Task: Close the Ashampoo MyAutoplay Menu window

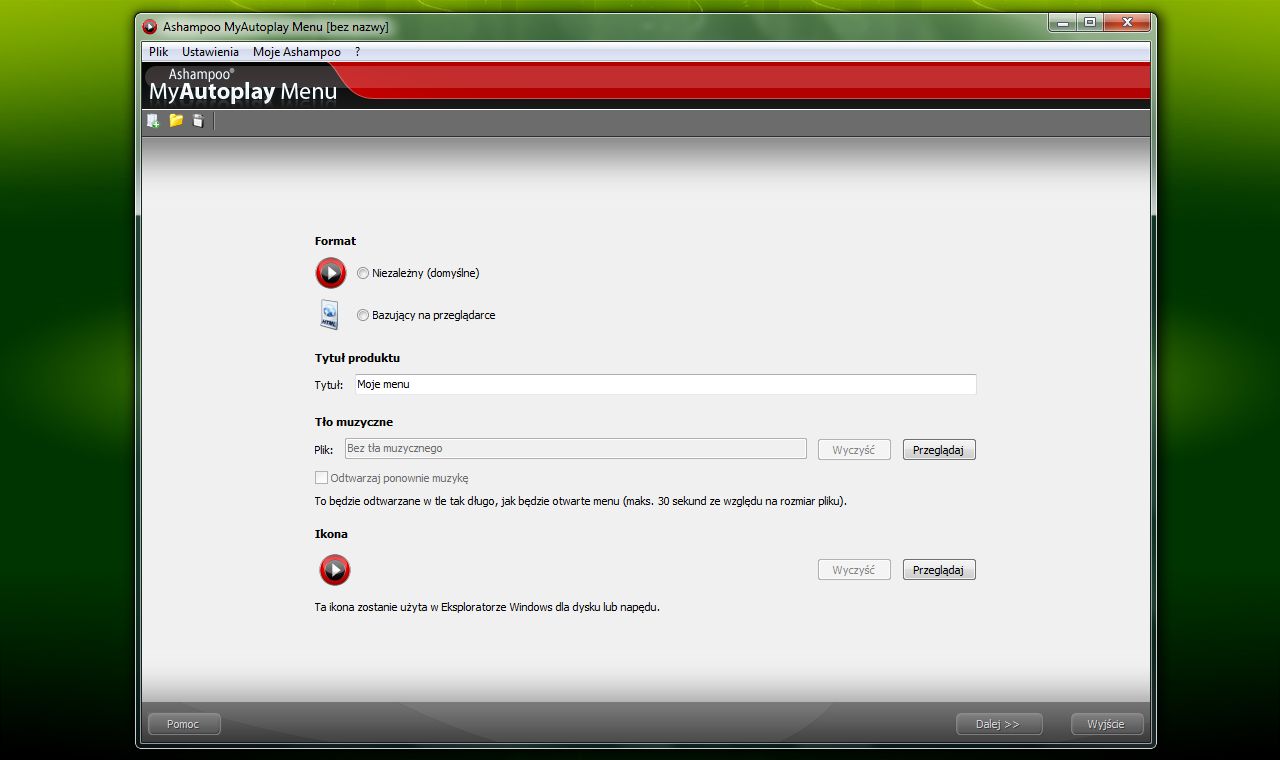Action: [x=1126, y=22]
